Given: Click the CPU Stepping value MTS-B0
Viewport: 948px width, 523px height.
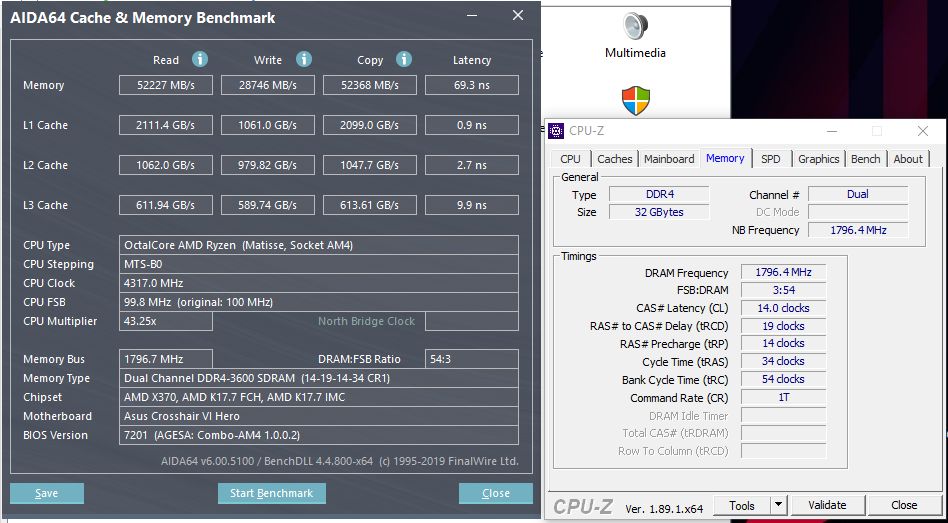Looking at the screenshot, I should [319, 264].
